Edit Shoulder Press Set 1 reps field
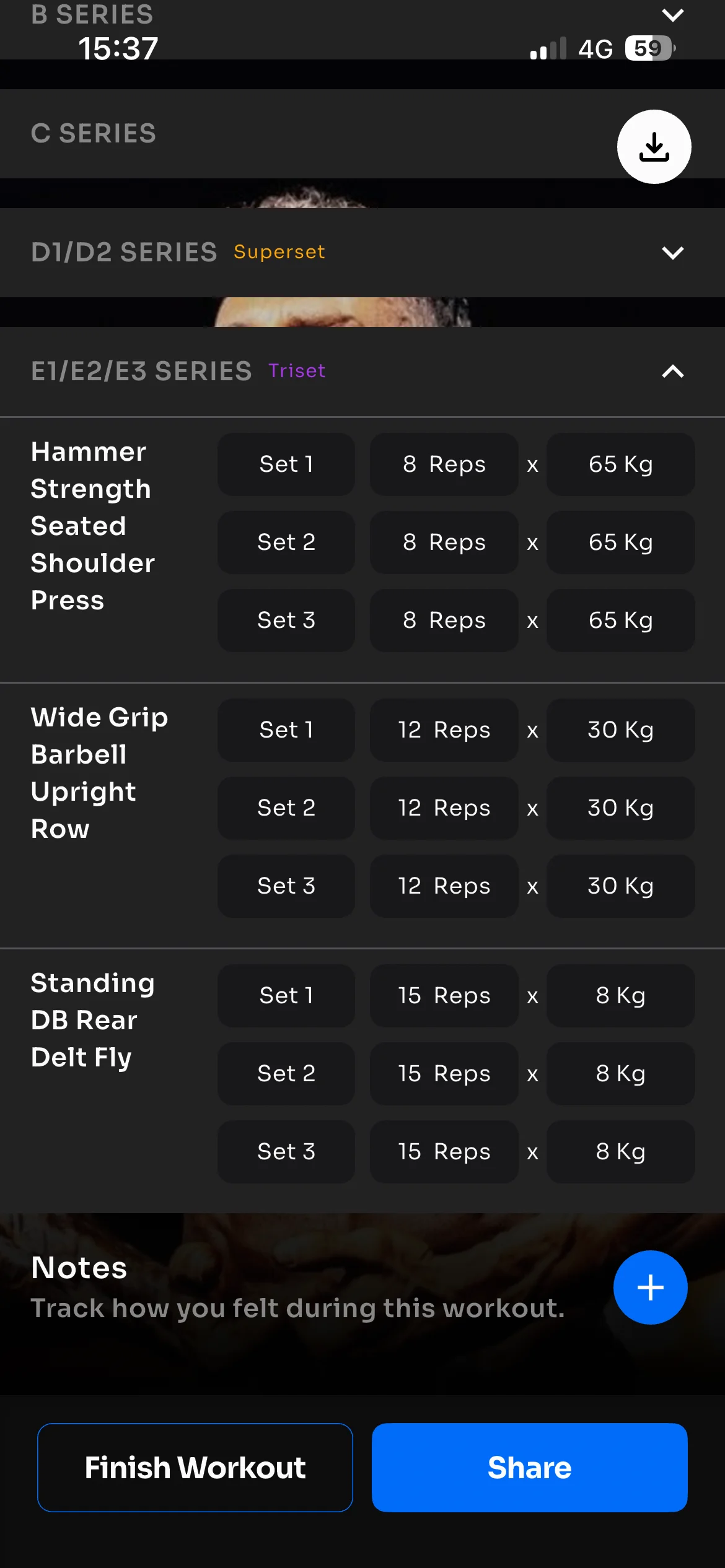The height and width of the screenshot is (1568, 725). (444, 464)
